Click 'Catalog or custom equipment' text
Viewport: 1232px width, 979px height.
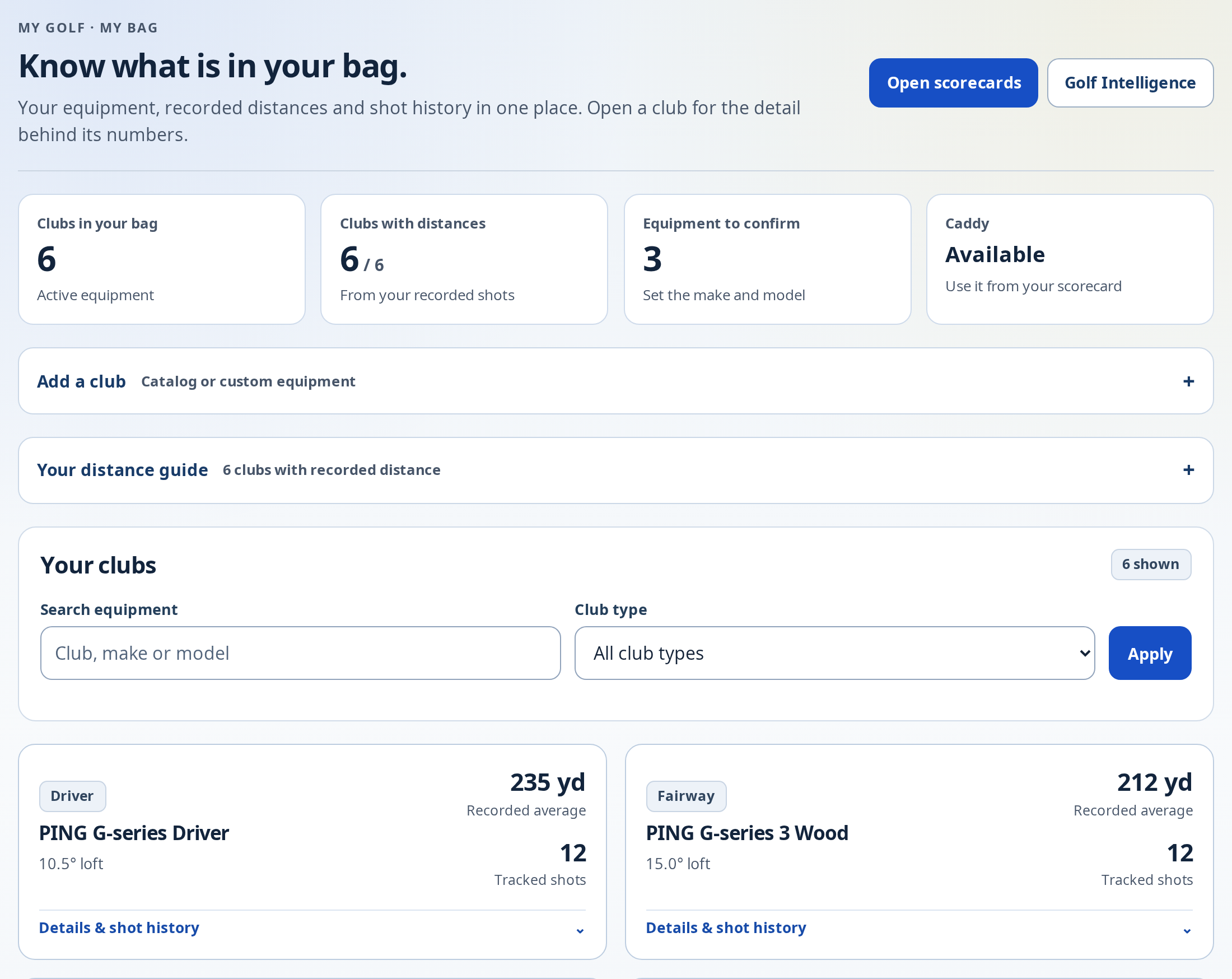point(248,381)
